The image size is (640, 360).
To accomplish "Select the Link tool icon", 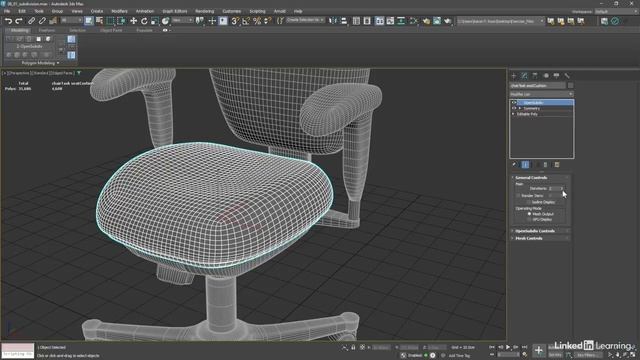I will pos(31,21).
